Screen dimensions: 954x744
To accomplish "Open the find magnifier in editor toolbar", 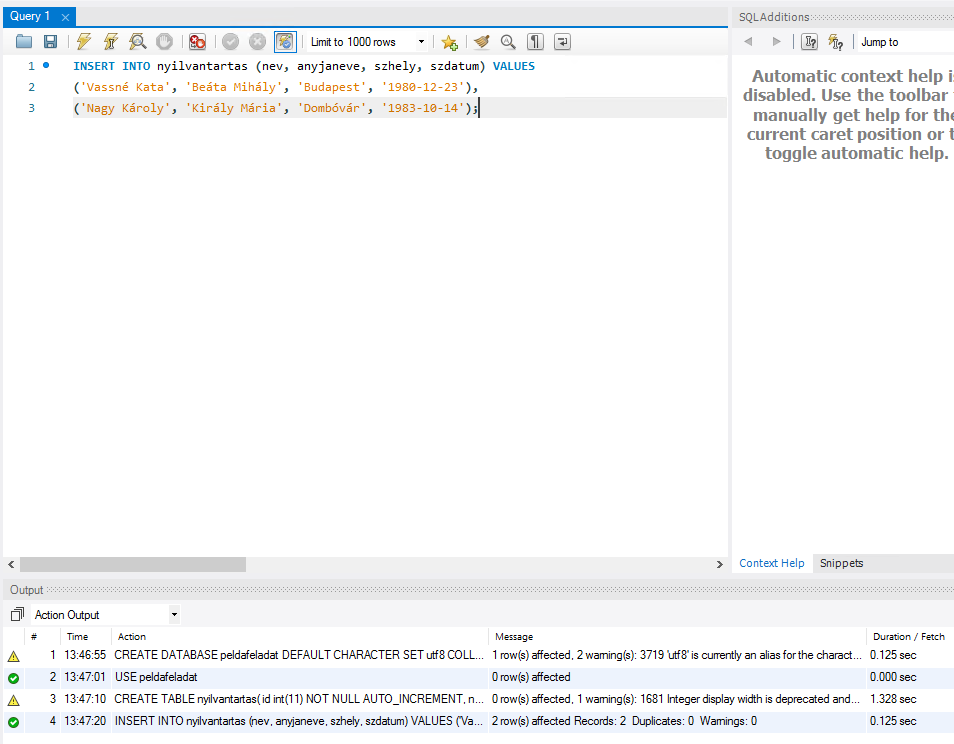I will [508, 42].
